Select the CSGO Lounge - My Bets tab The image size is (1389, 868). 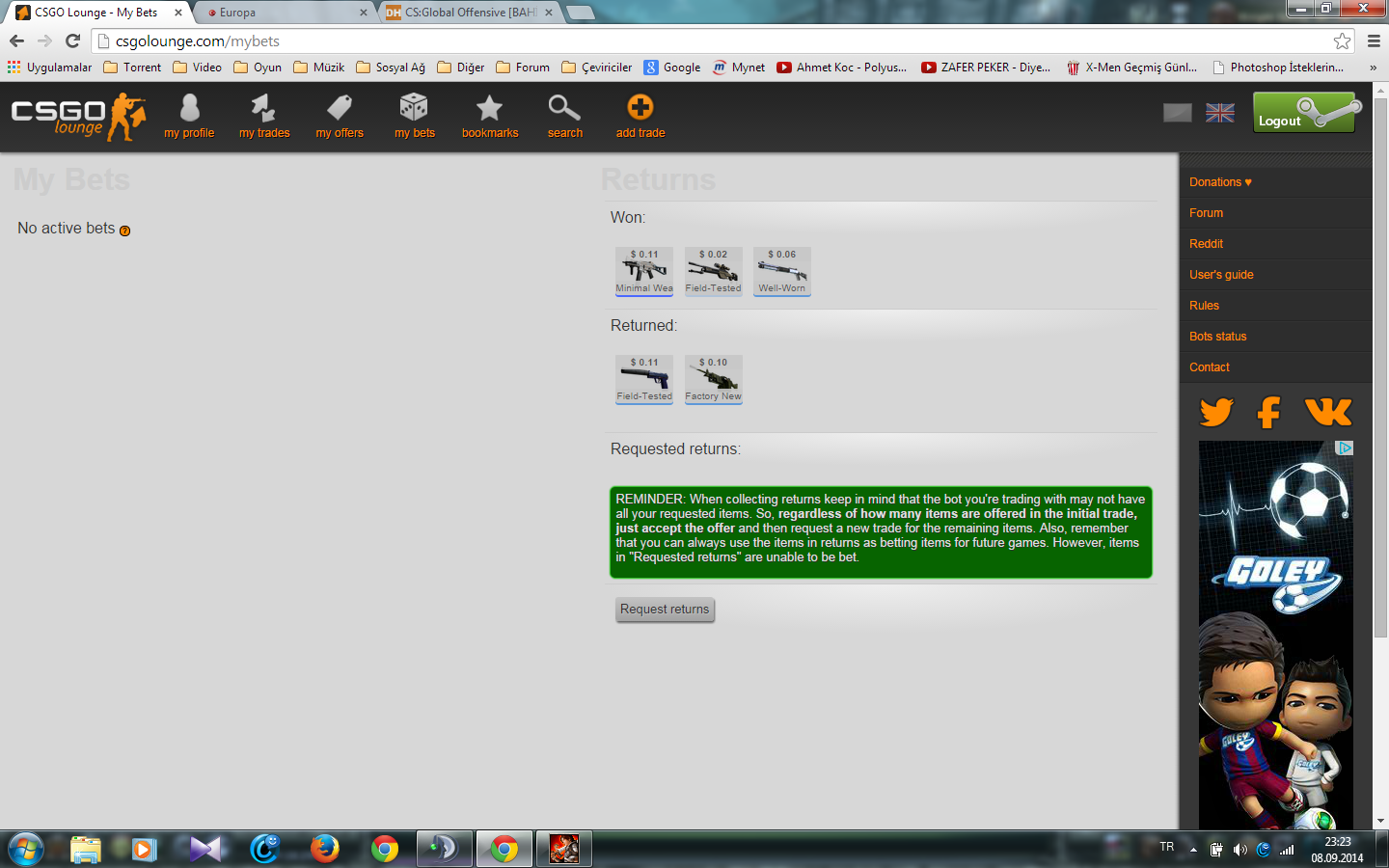(96, 13)
